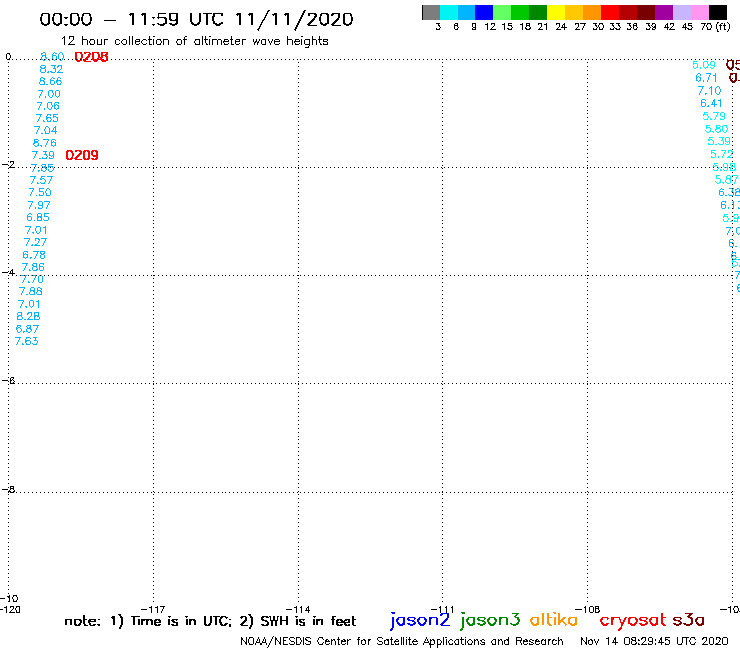Screen dimensions: 740x650
Task: Select the 7.88 wave height value
Action: [31, 292]
